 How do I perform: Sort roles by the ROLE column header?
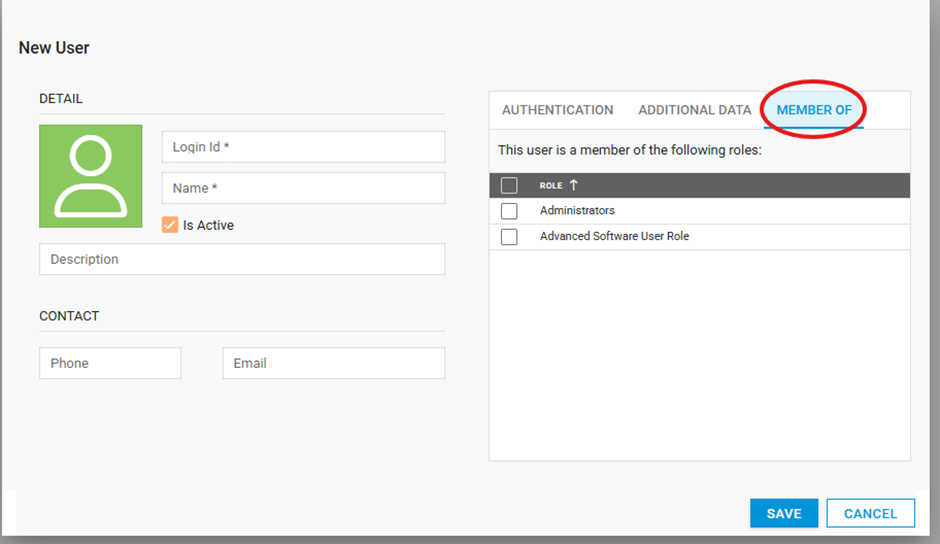tap(551, 185)
